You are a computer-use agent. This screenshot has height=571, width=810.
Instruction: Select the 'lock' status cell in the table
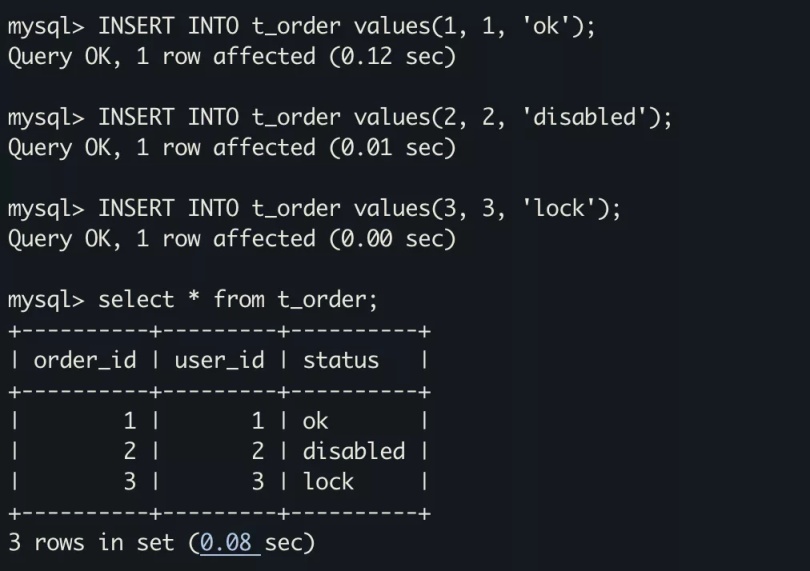pos(328,481)
